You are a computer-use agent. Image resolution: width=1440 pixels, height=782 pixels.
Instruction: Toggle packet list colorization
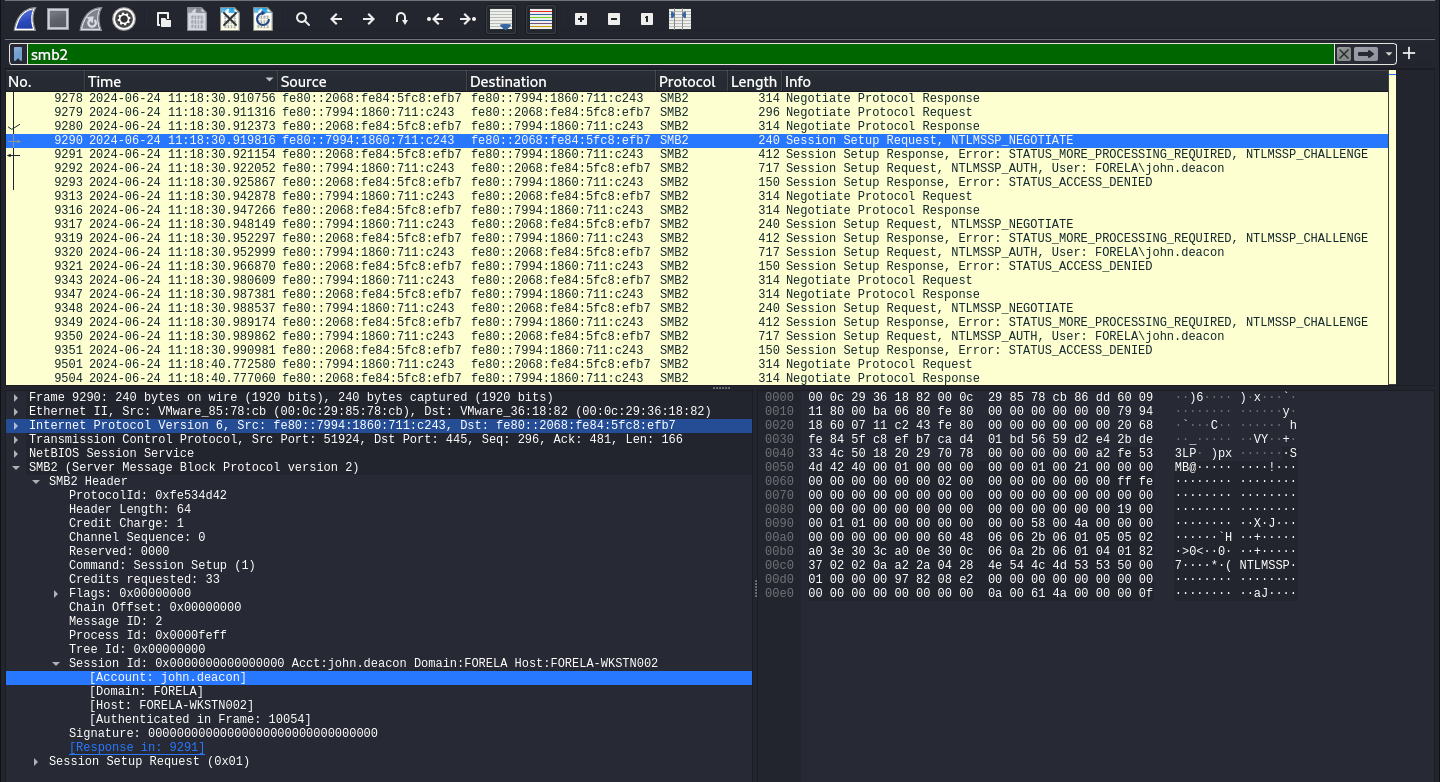pos(541,19)
